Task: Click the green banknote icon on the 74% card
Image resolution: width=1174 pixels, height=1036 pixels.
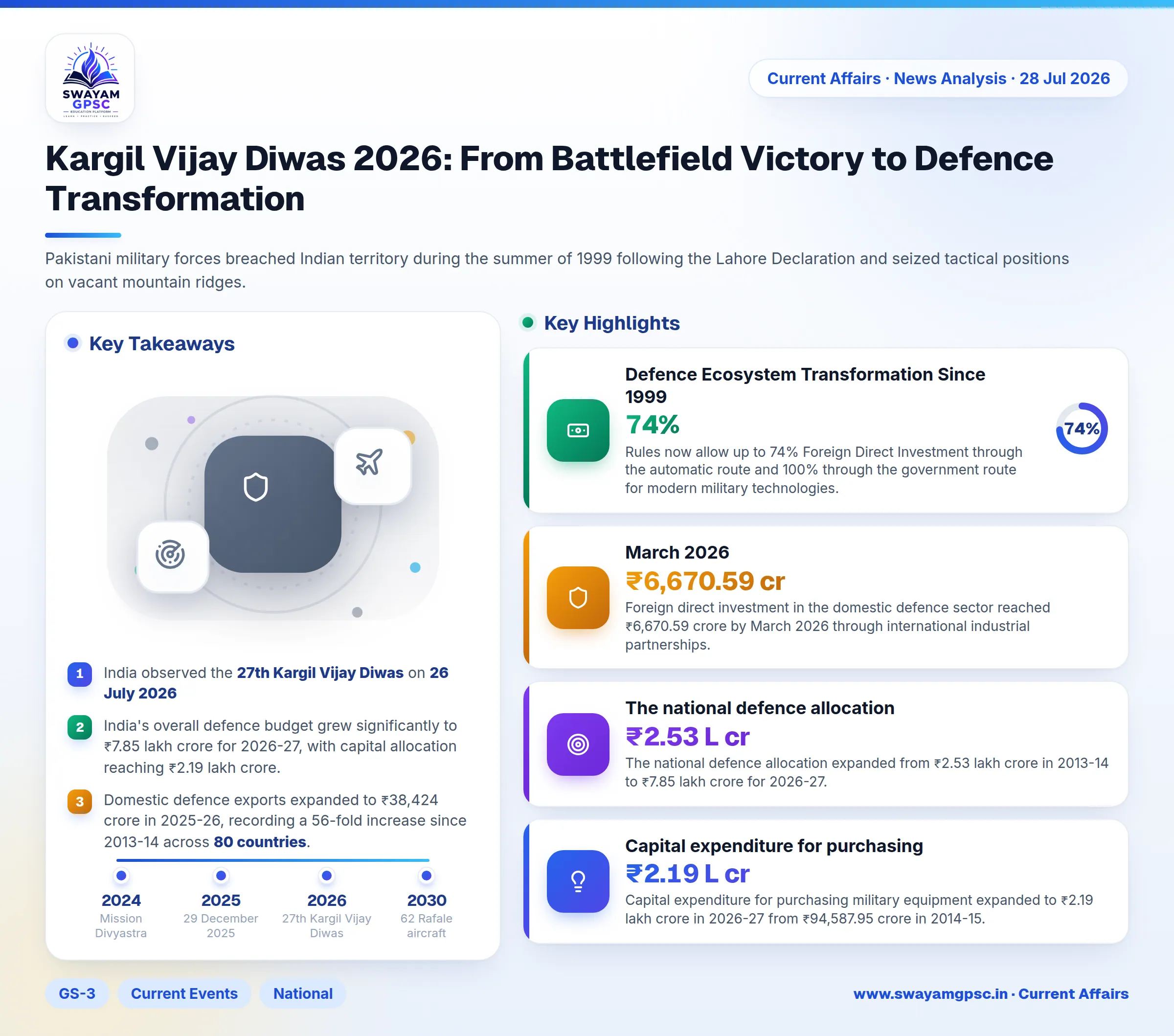Action: 578,430
